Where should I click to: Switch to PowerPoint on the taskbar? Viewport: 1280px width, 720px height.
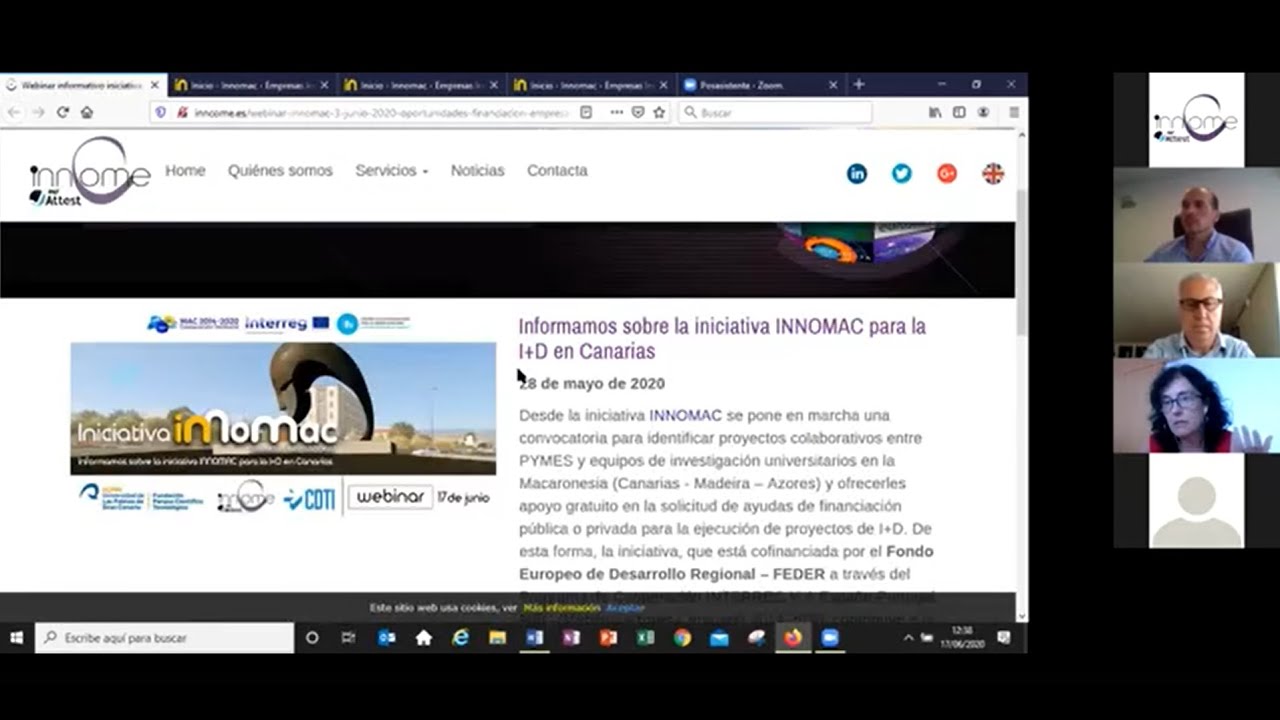point(608,637)
